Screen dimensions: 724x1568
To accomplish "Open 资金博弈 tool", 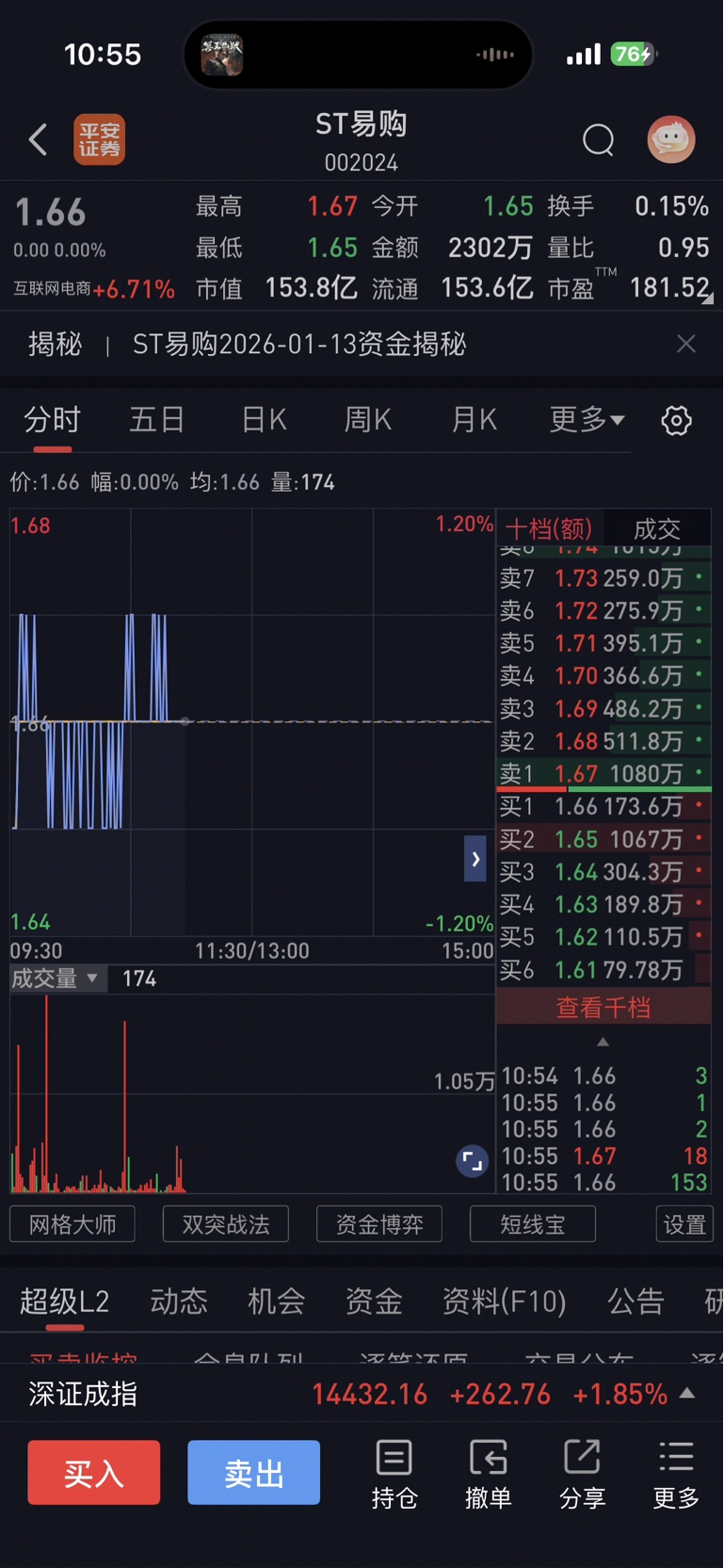I will (x=379, y=1224).
